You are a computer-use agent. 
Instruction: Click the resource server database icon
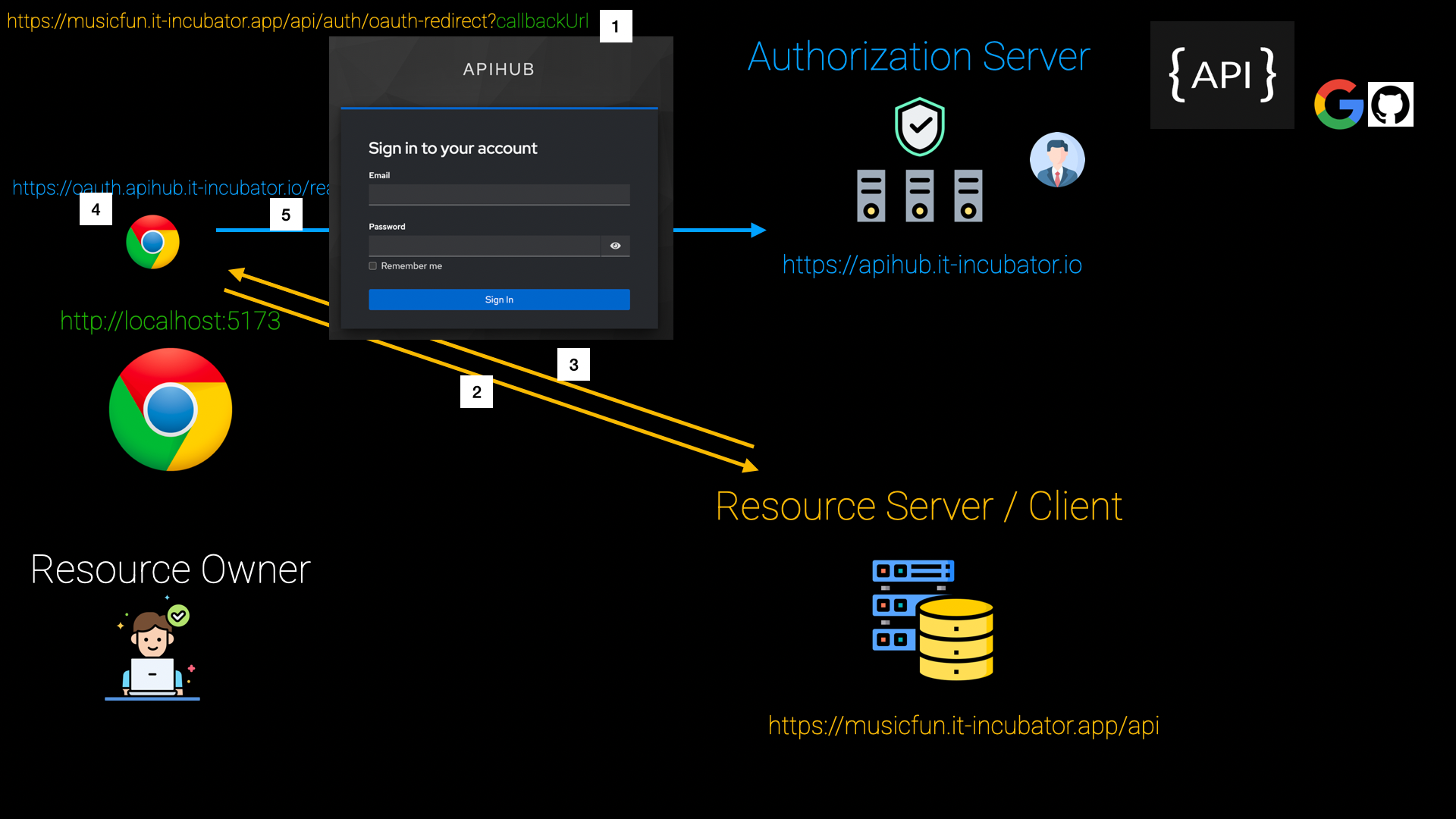933,620
